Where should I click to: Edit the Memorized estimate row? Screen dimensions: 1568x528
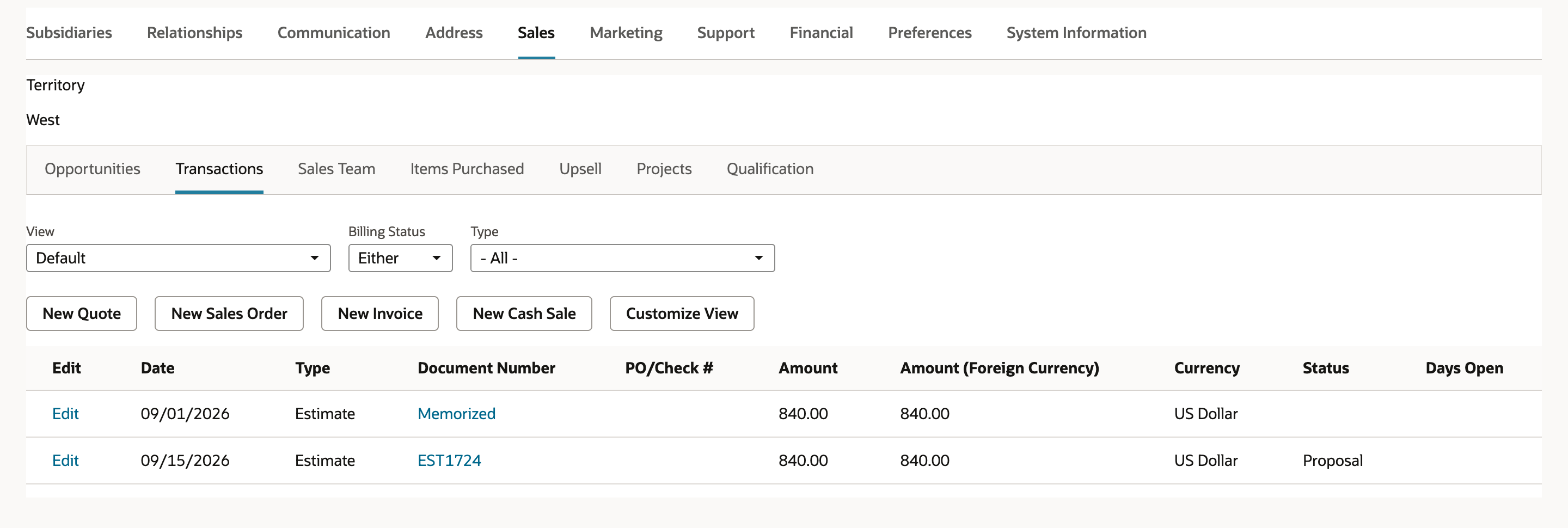click(x=65, y=414)
